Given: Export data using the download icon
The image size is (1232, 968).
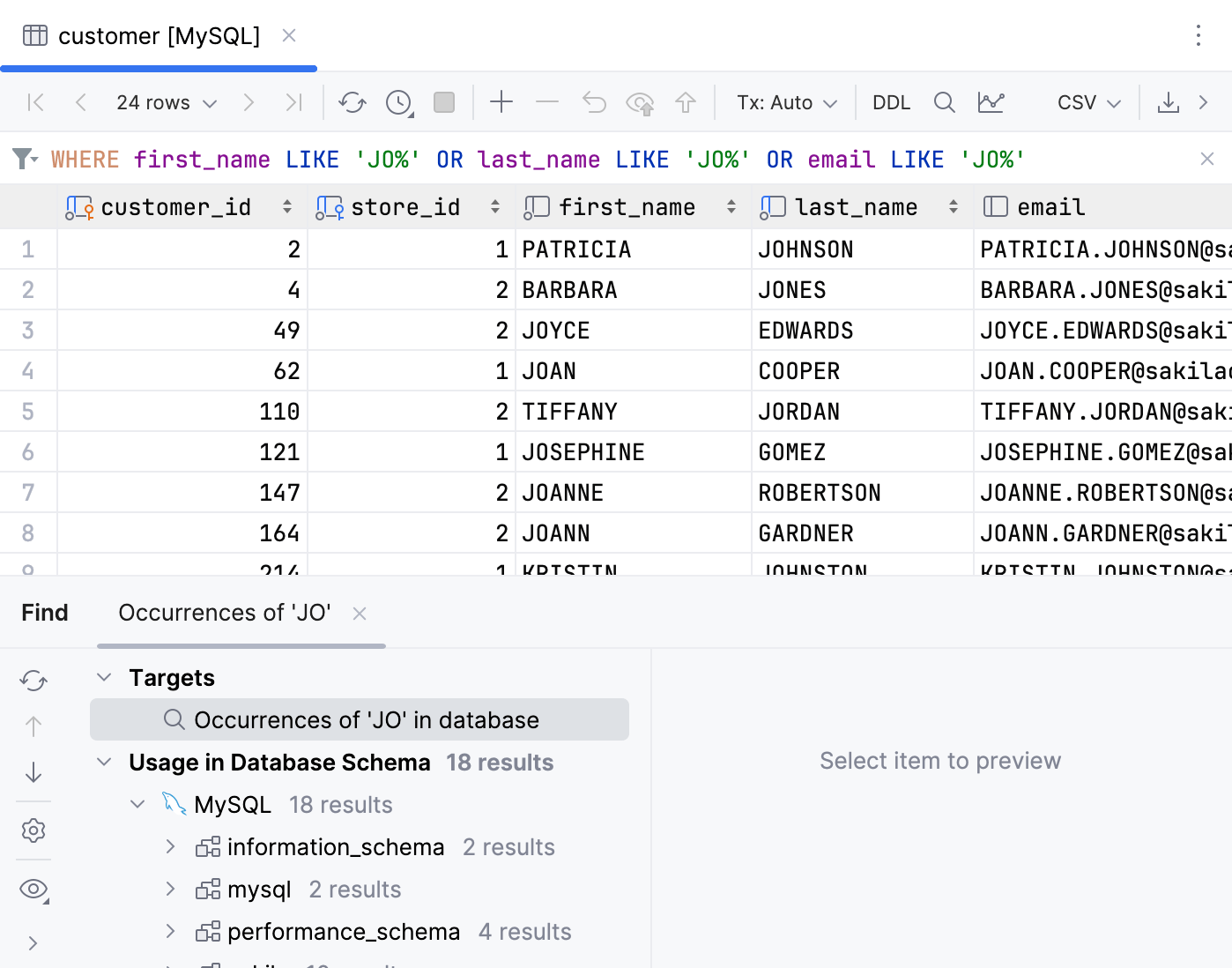Looking at the screenshot, I should pyautogui.click(x=1169, y=102).
